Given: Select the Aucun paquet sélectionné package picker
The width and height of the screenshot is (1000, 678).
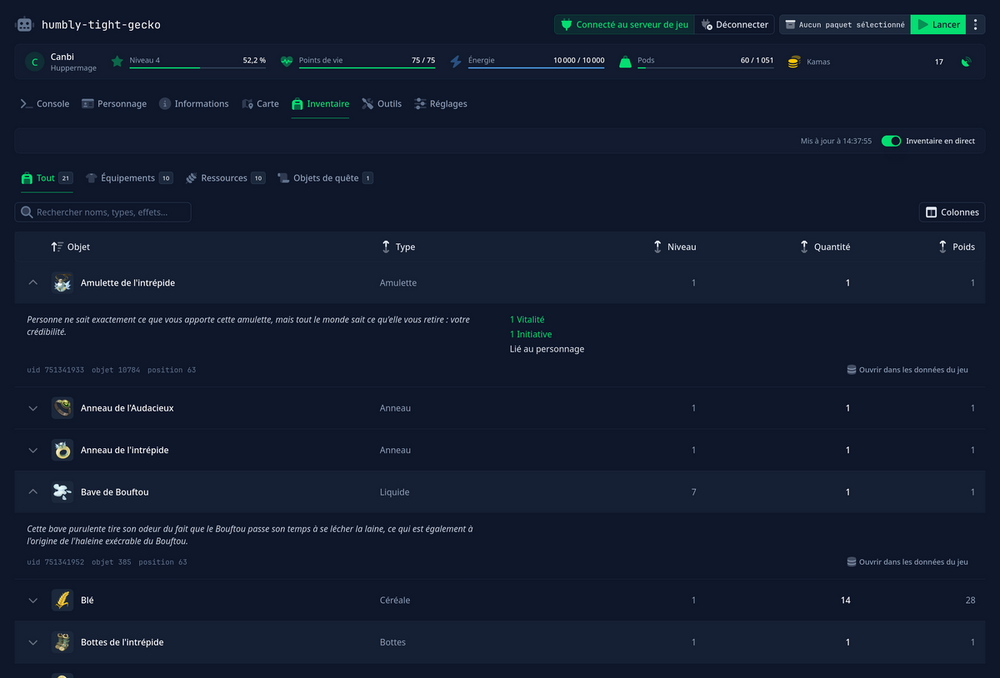Looking at the screenshot, I should [845, 25].
